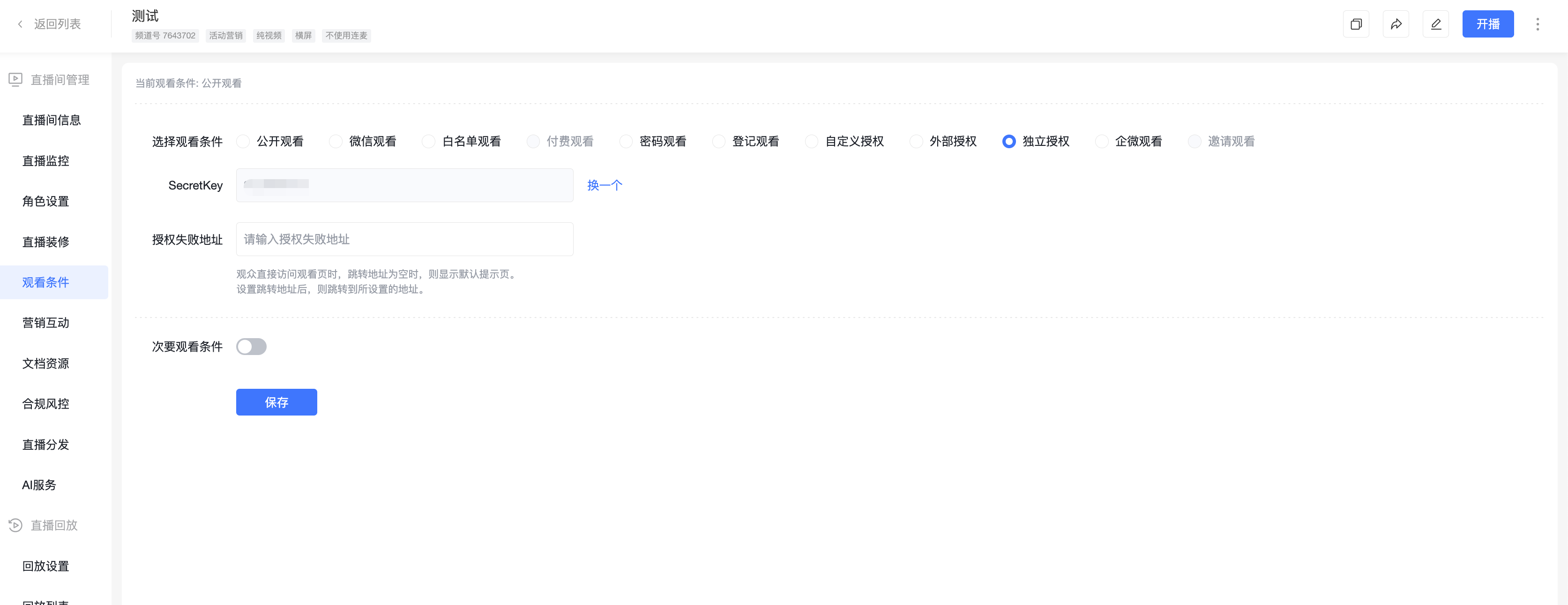Open 营销互动 in the sidebar
This screenshot has width=1568, height=605.
45,323
